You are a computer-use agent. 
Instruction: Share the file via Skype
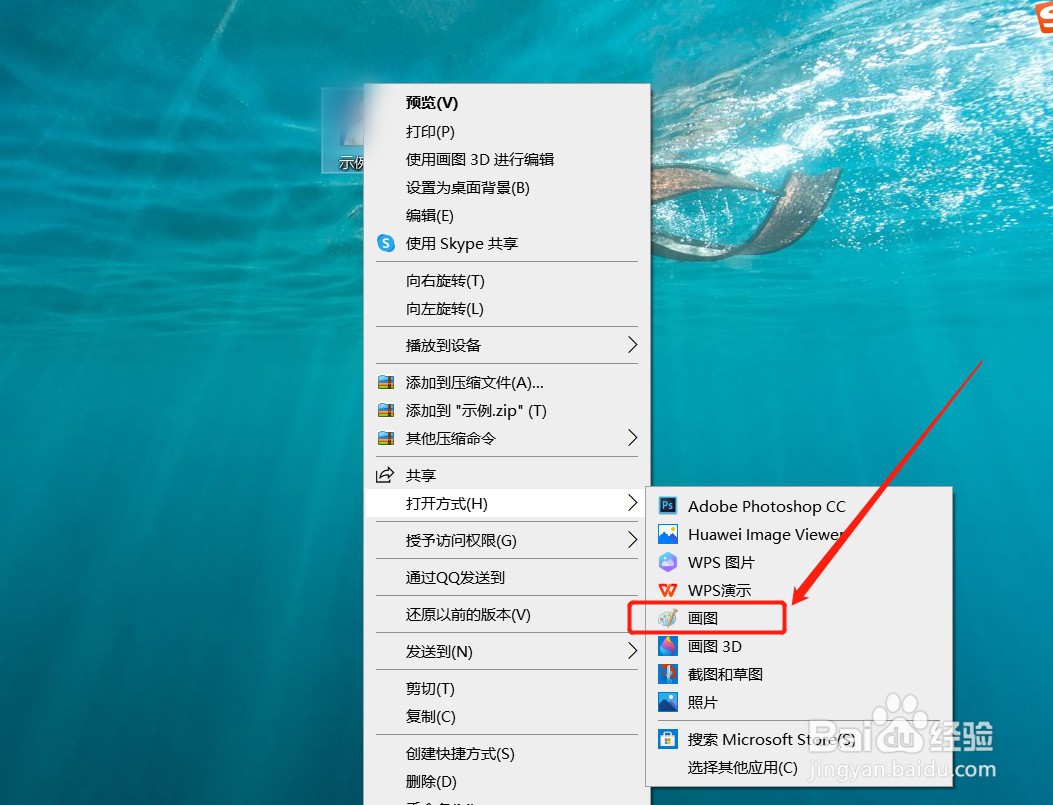pos(468,243)
